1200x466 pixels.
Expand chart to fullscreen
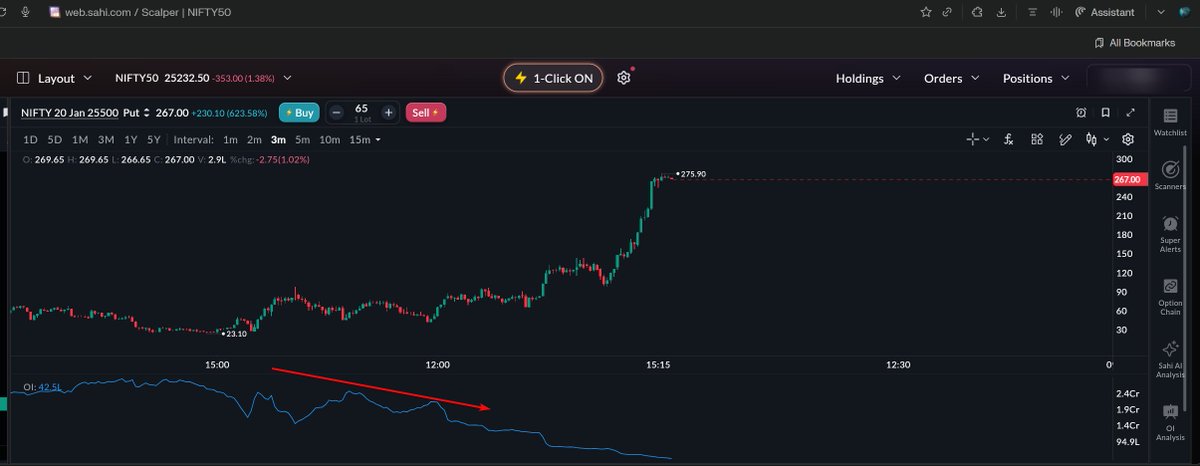1130,113
